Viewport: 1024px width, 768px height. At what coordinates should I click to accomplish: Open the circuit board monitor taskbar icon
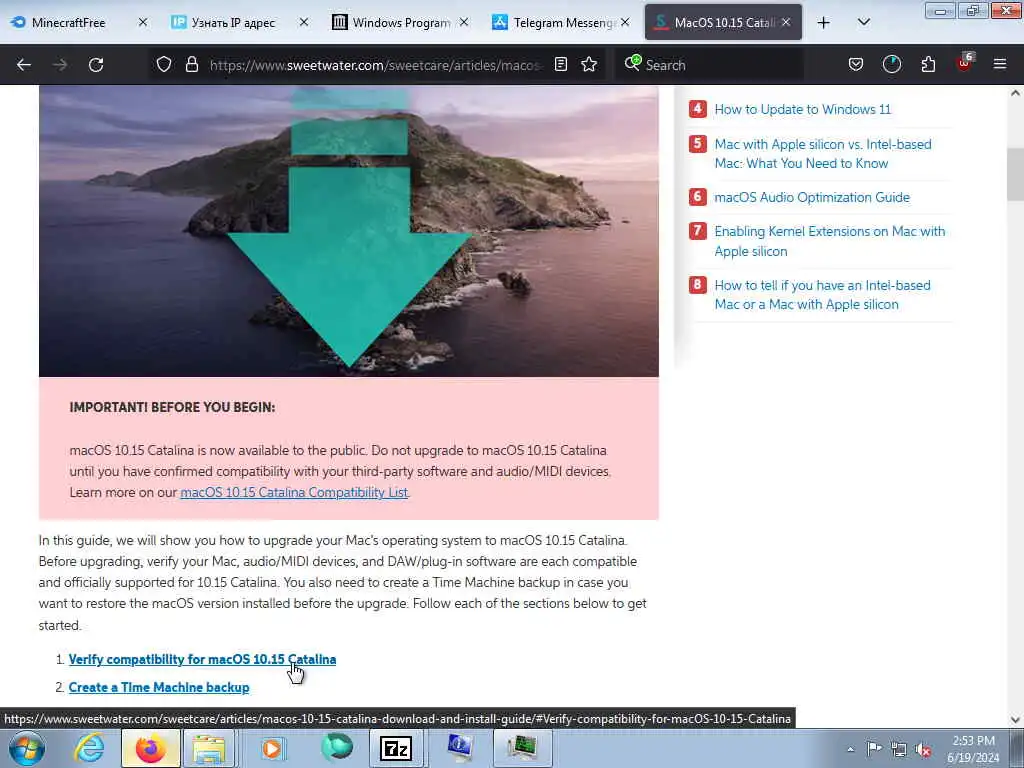click(x=522, y=748)
